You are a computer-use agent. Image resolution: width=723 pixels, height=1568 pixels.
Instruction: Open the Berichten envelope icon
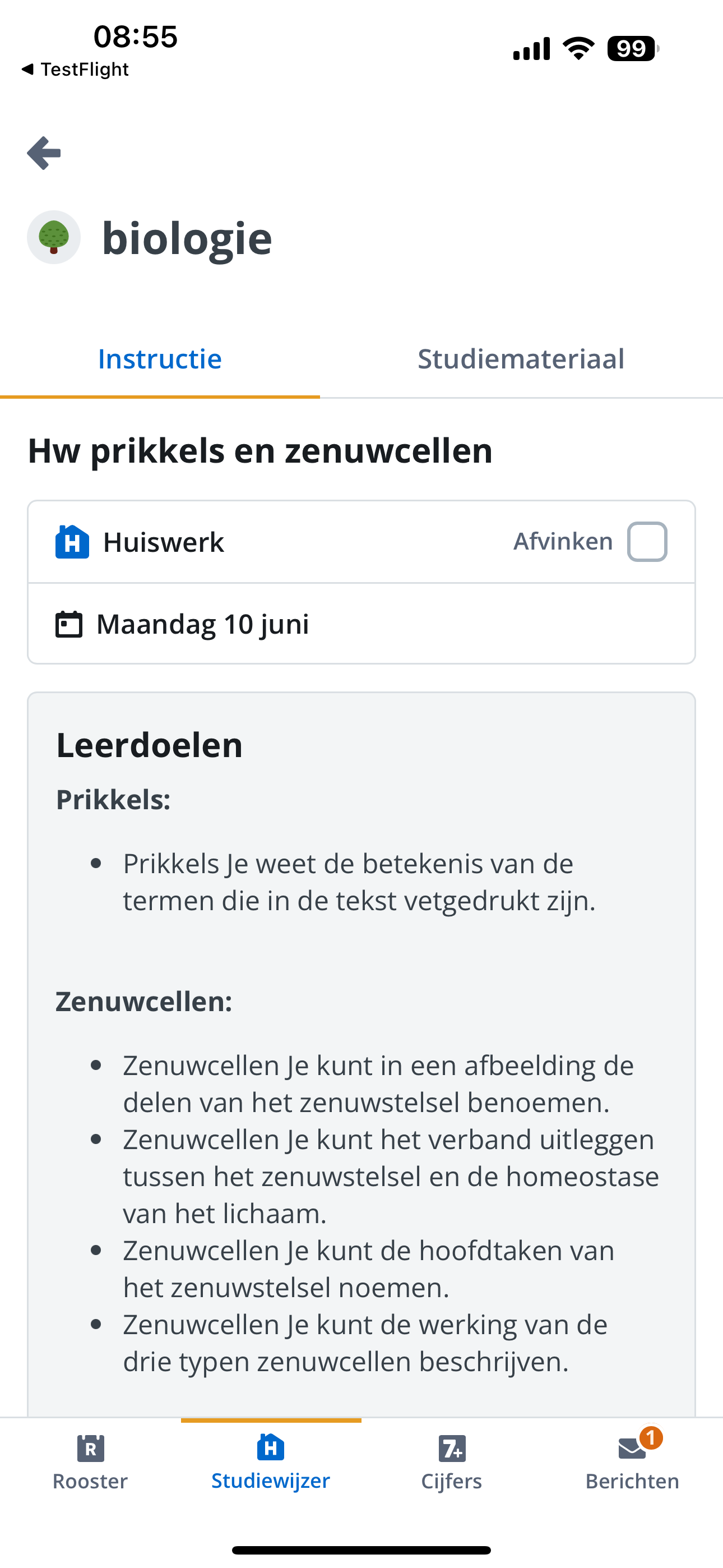[632, 1448]
